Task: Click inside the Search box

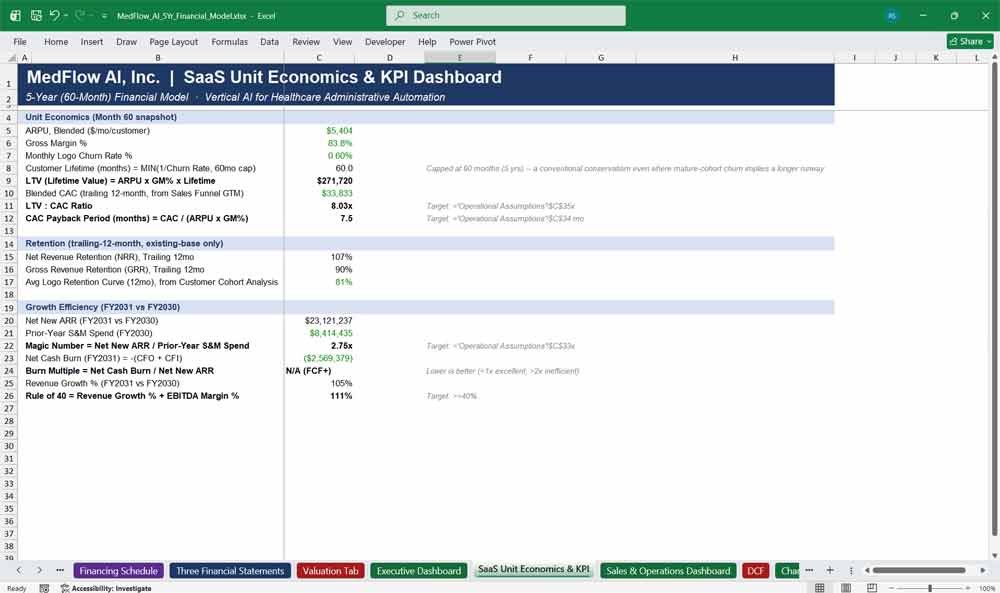Action: point(506,15)
